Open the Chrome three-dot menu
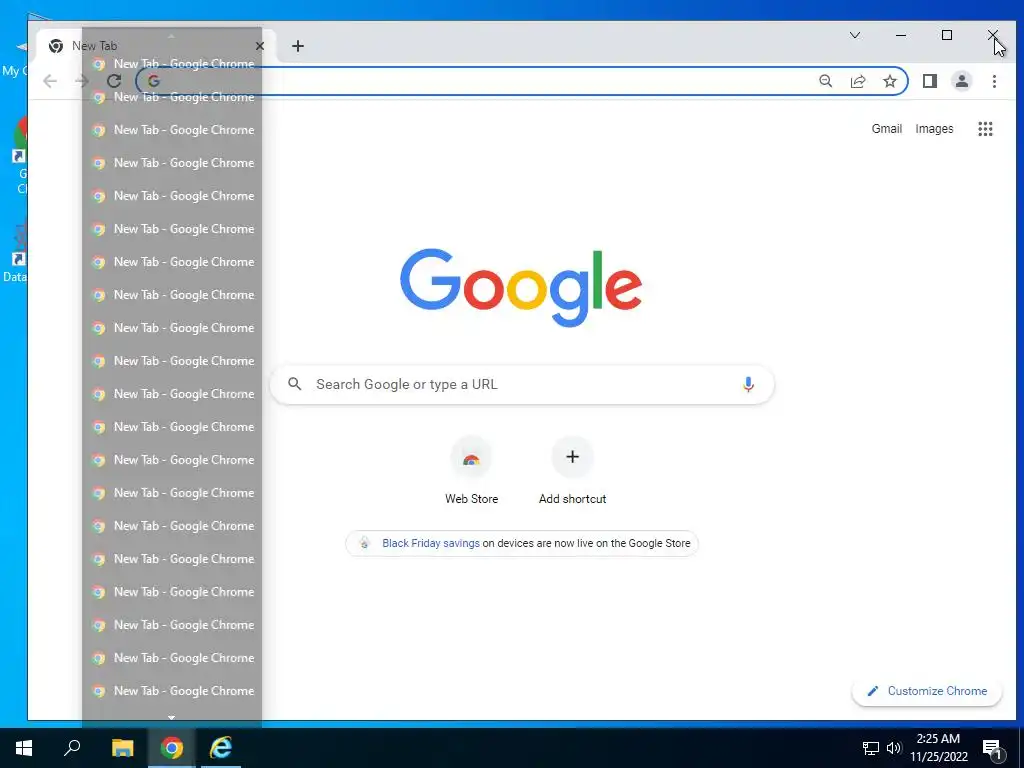The image size is (1024, 768). pyautogui.click(x=994, y=81)
